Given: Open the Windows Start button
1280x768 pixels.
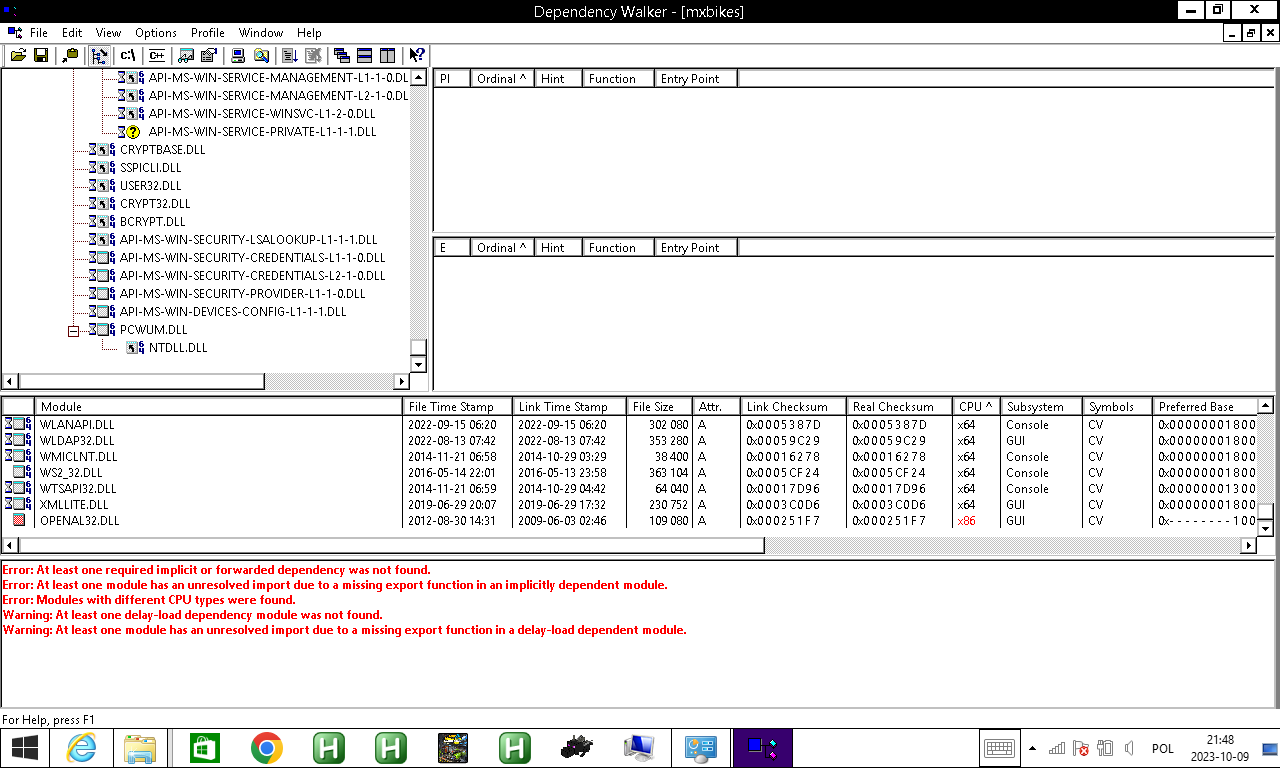Looking at the screenshot, I should pyautogui.click(x=24, y=748).
